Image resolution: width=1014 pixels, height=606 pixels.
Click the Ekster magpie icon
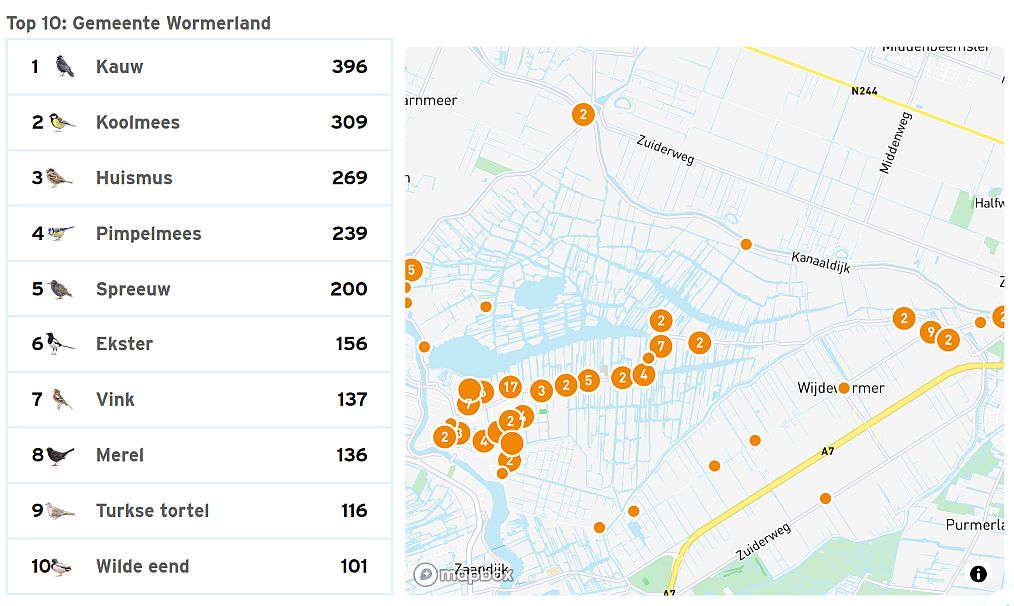point(61,344)
